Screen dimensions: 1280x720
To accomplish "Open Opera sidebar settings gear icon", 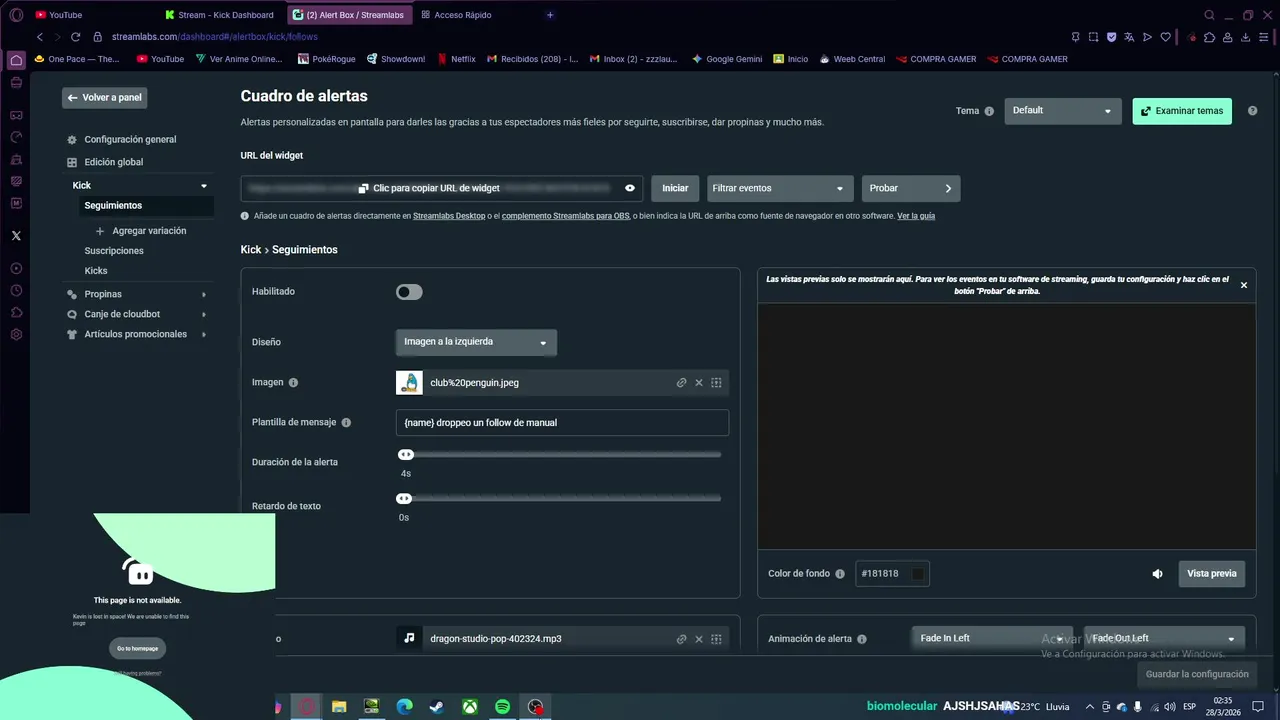I will 16,334.
